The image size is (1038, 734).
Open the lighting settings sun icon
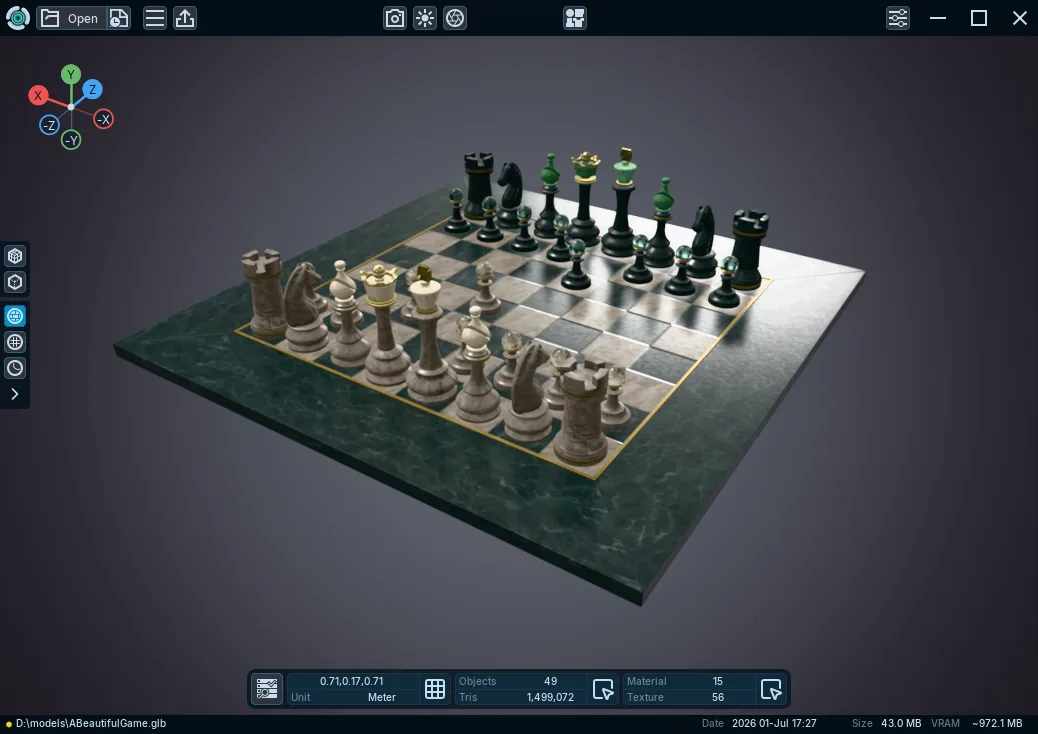pyautogui.click(x=425, y=18)
